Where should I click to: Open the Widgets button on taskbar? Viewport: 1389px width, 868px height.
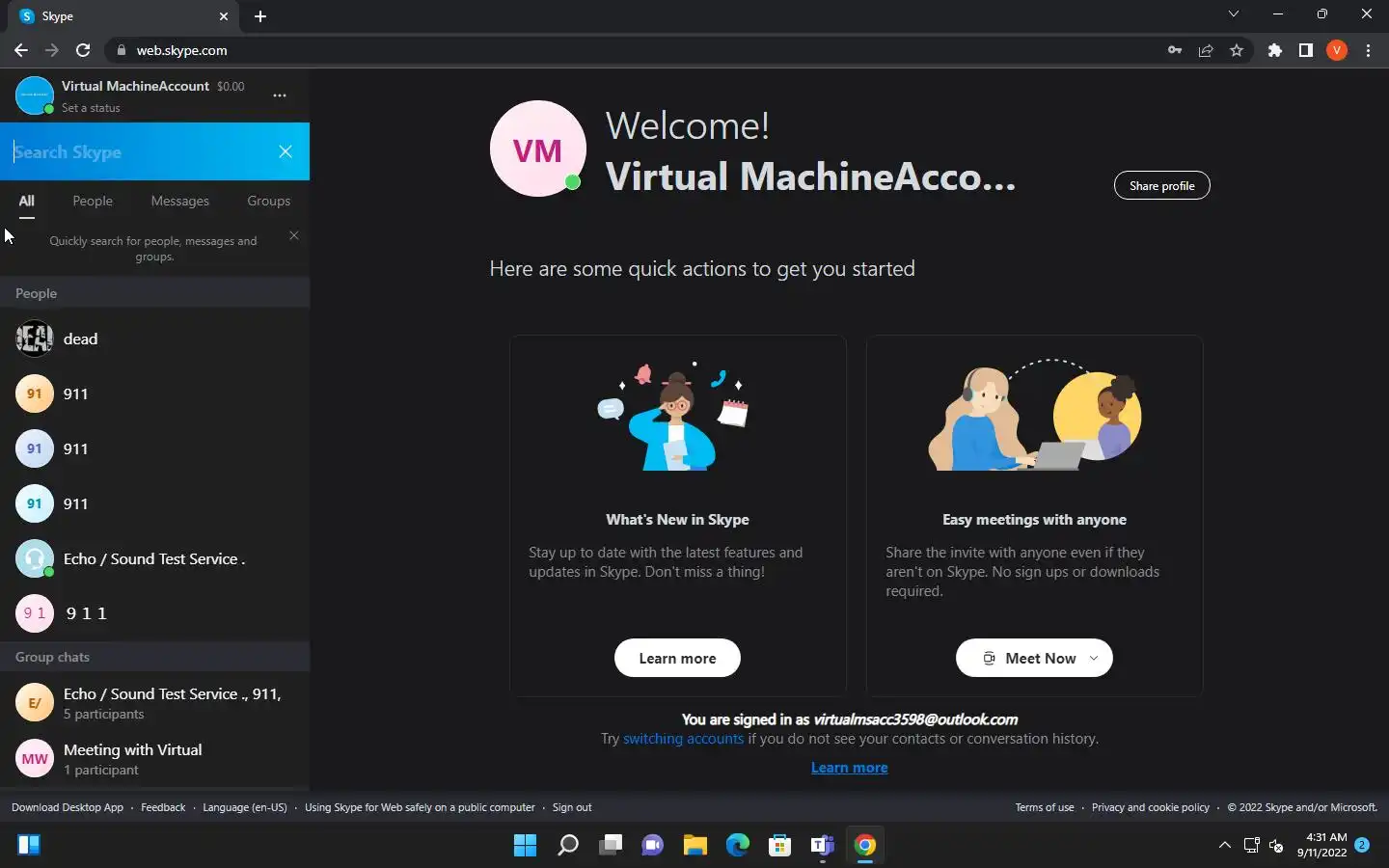pyautogui.click(x=29, y=845)
